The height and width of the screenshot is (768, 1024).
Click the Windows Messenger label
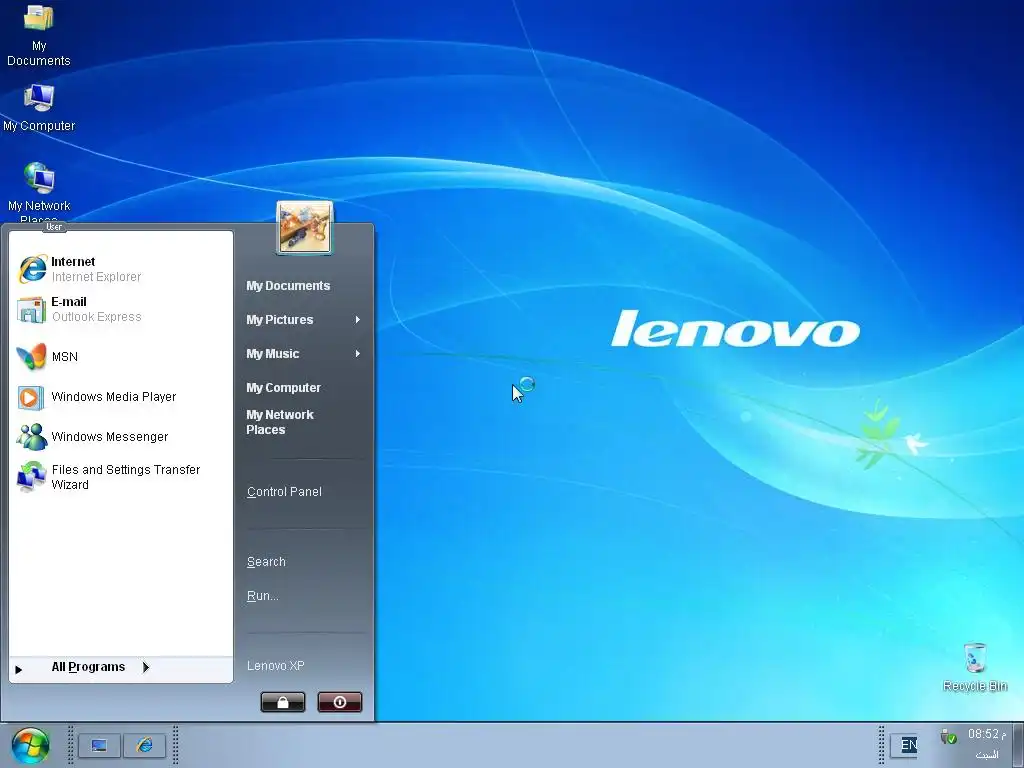pos(110,436)
